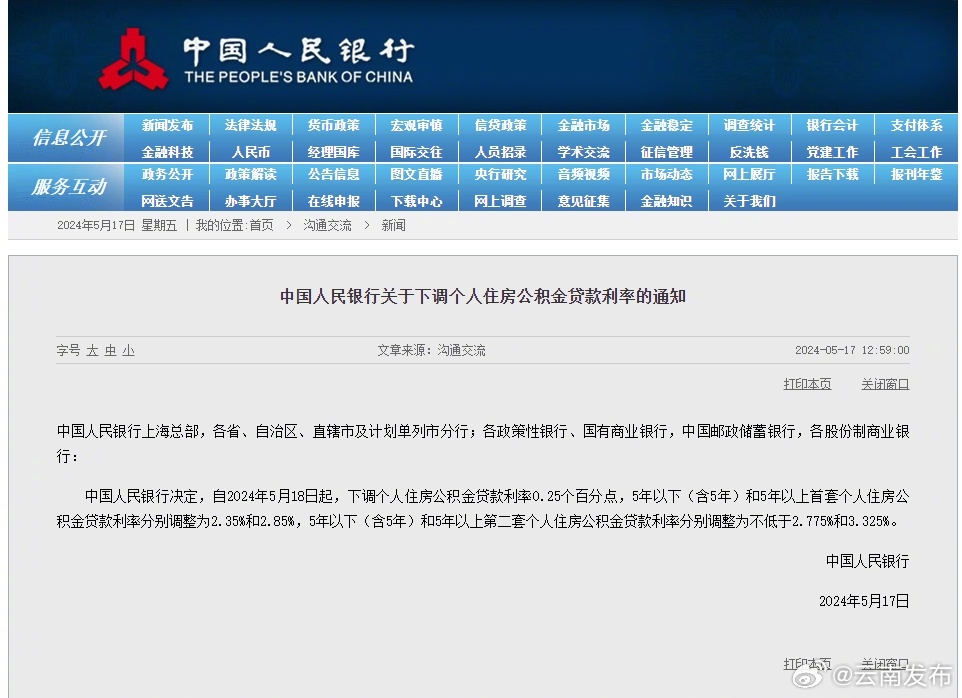Open 意见征集 page
This screenshot has height=698, width=962.
pyautogui.click(x=583, y=201)
